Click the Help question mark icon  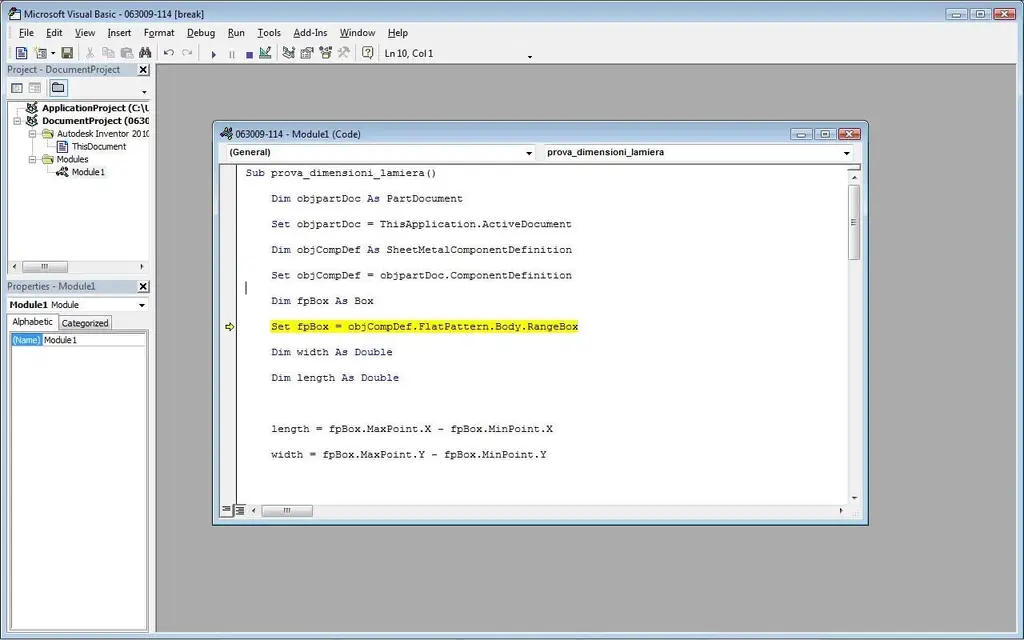click(x=367, y=53)
